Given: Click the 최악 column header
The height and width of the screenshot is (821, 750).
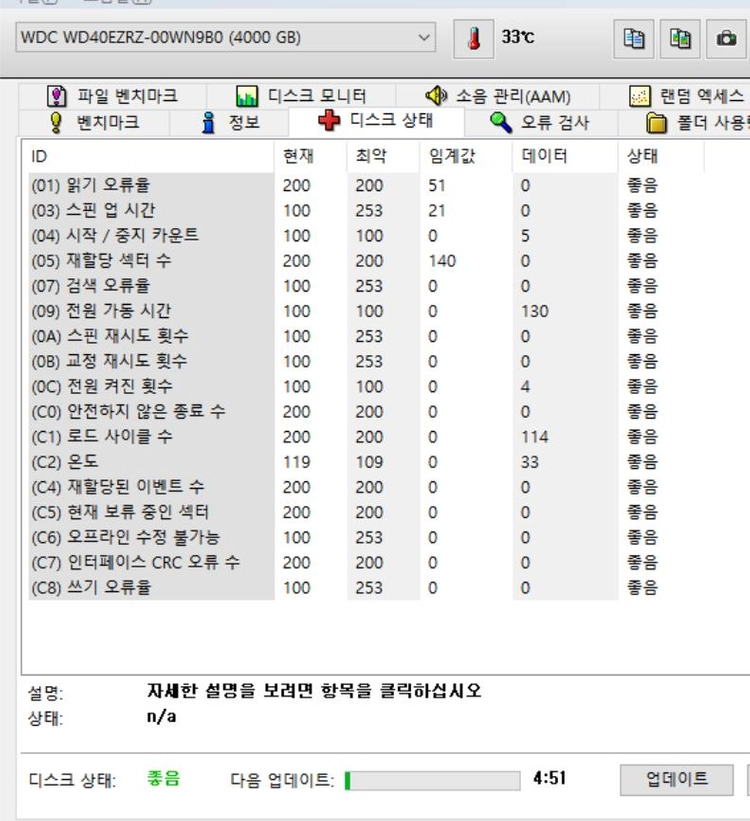Looking at the screenshot, I should (383, 156).
